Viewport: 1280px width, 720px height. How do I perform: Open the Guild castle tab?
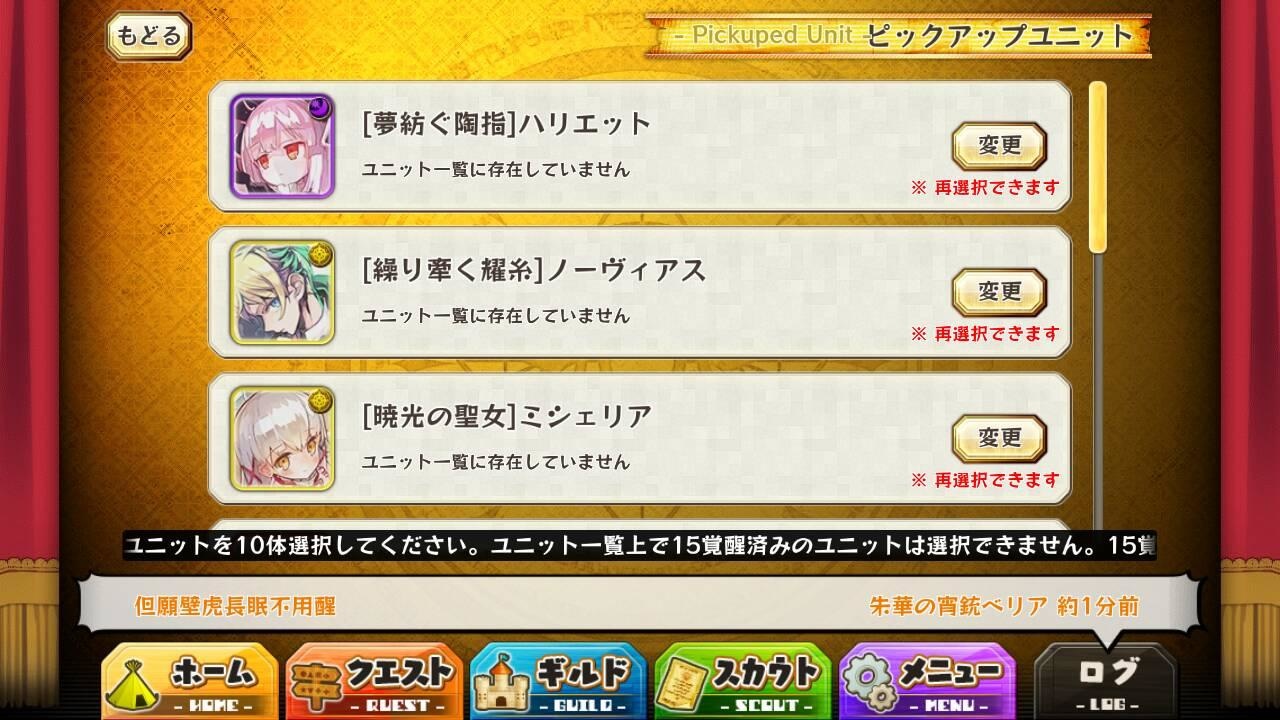[558, 681]
